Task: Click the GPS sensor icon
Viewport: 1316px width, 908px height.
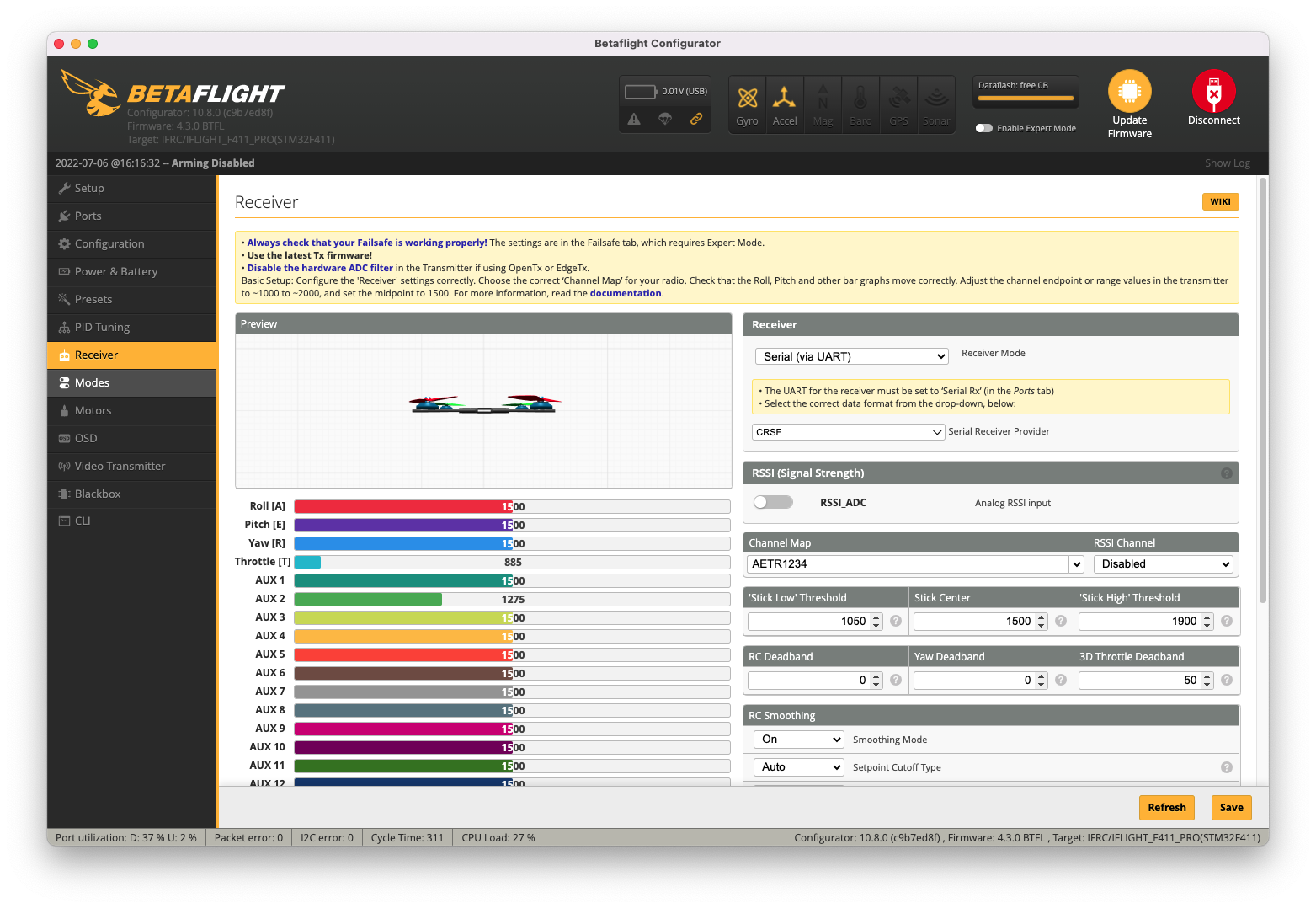Action: (x=899, y=104)
